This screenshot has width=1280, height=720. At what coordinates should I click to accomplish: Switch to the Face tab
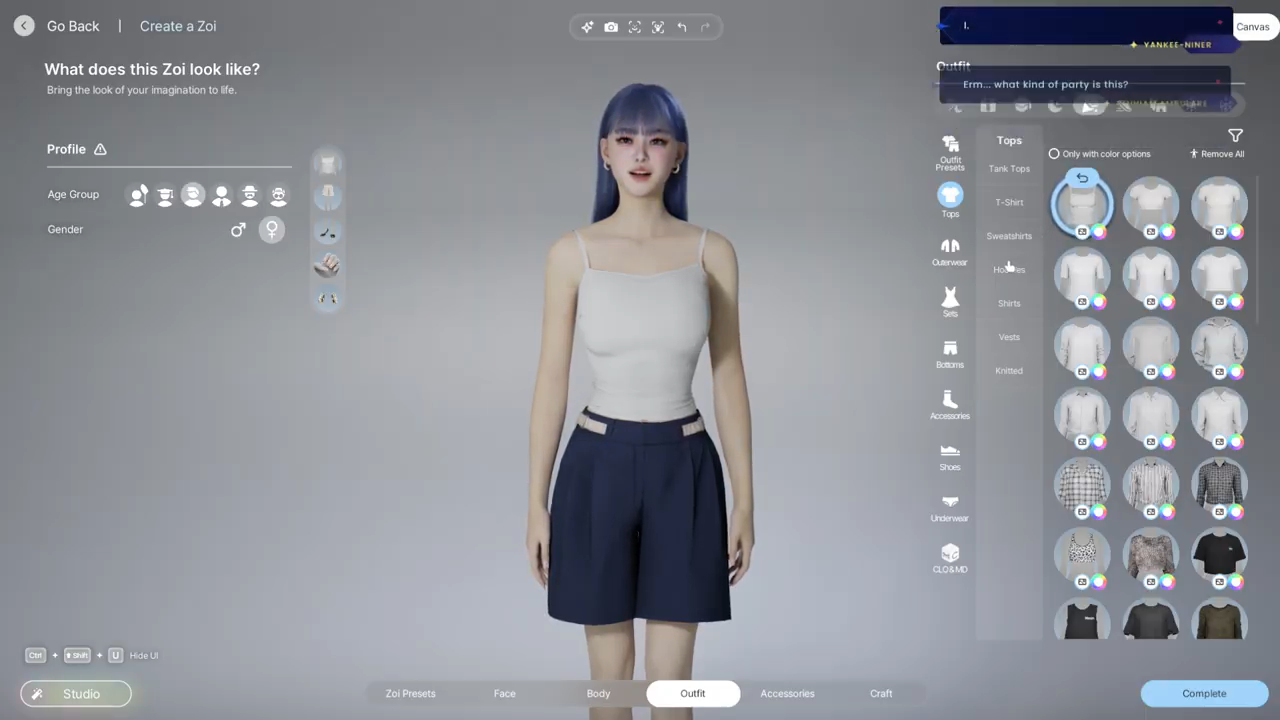click(504, 693)
